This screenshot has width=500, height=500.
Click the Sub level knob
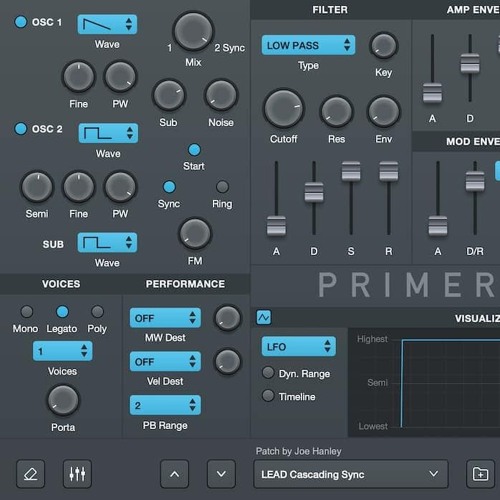(x=169, y=95)
